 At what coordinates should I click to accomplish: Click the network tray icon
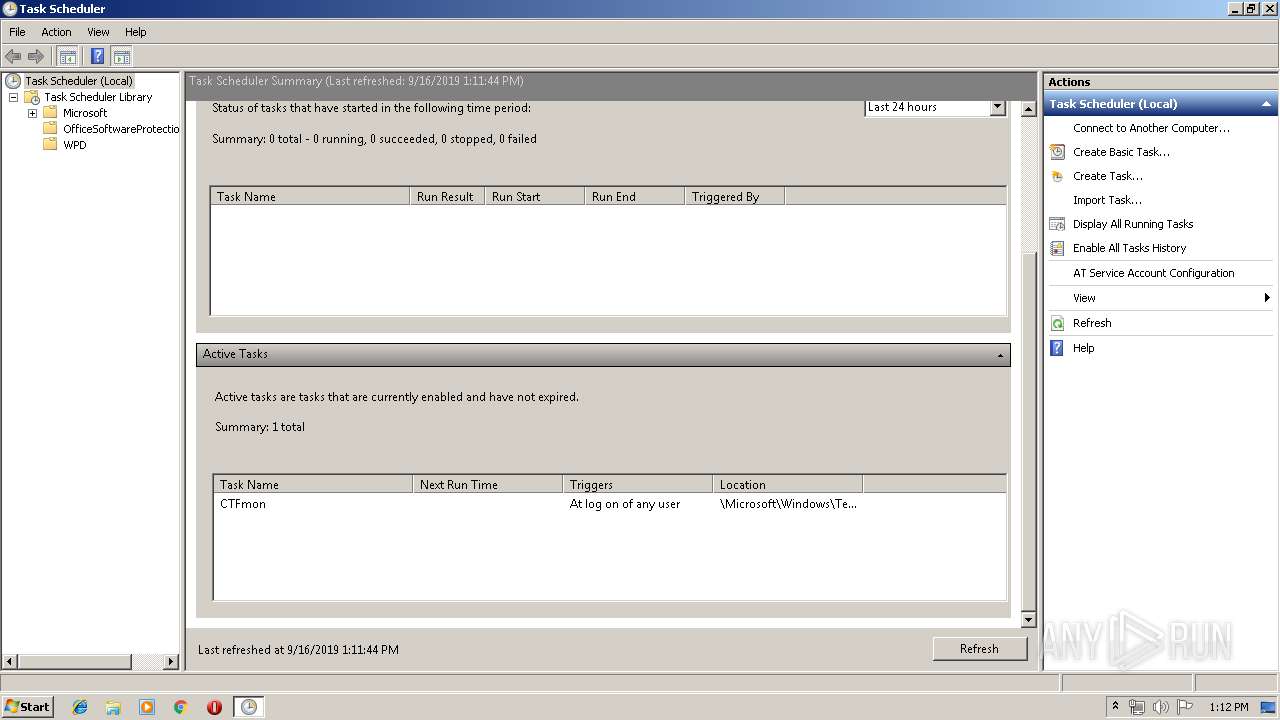[x=1136, y=707]
